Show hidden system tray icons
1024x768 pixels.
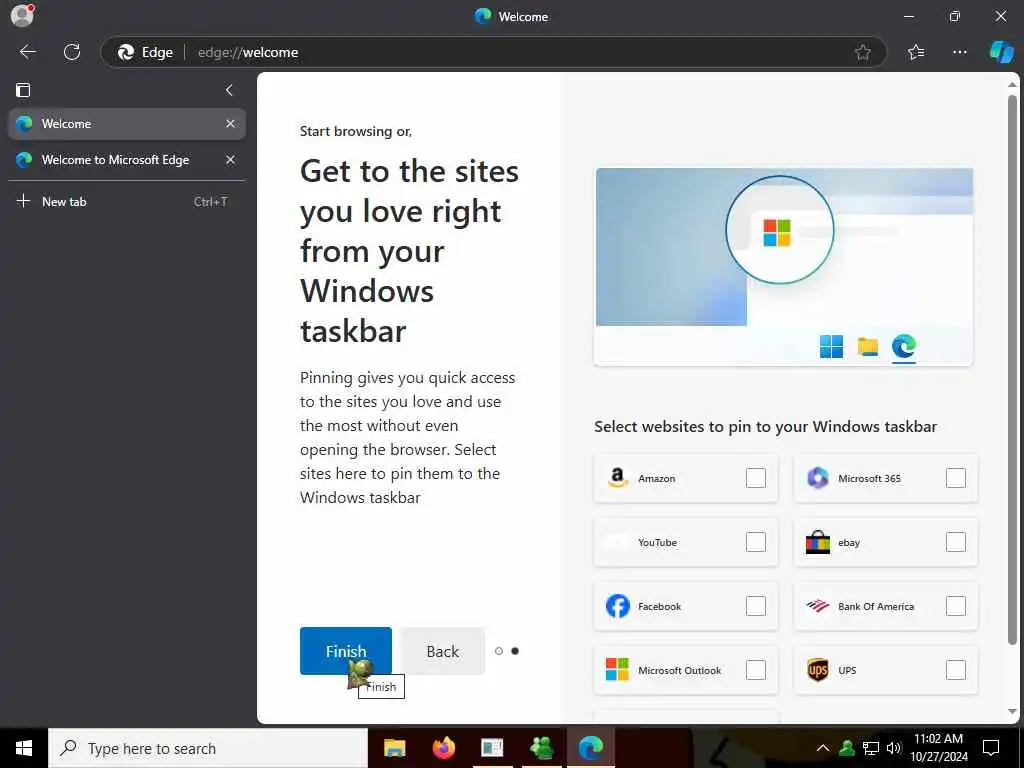coord(823,748)
